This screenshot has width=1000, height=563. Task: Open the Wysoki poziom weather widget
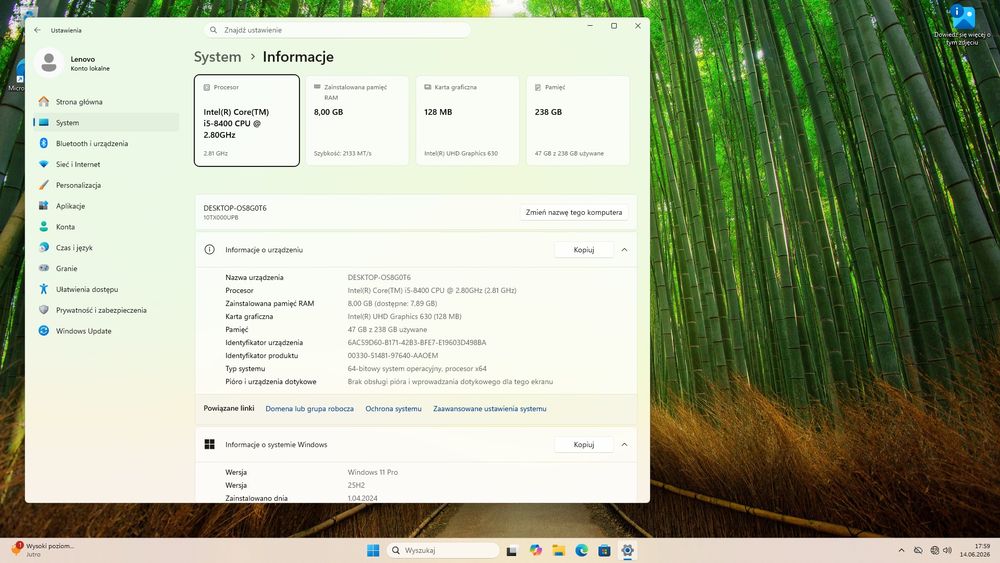(x=43, y=550)
